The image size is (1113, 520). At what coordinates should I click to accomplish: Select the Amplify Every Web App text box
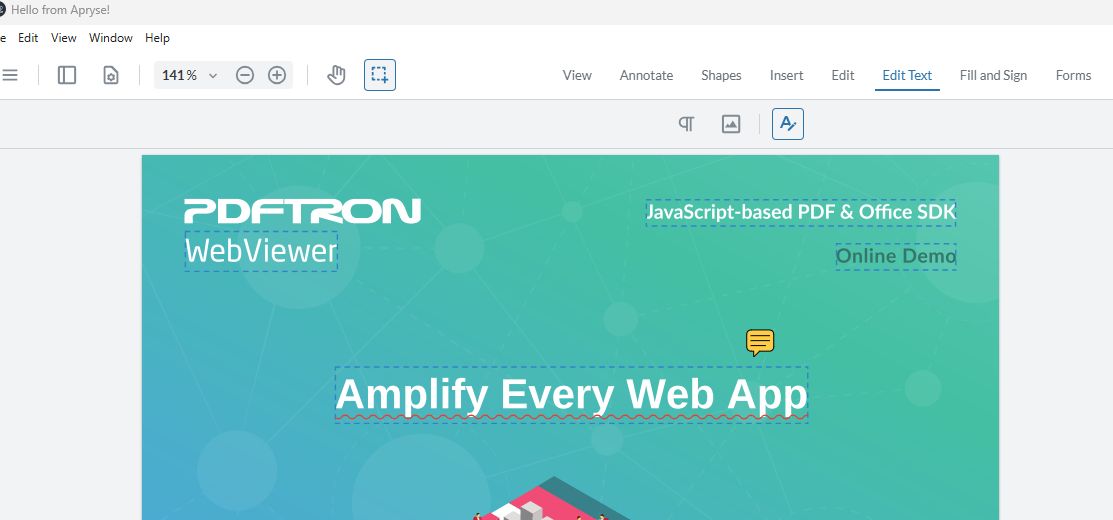pyautogui.click(x=571, y=394)
